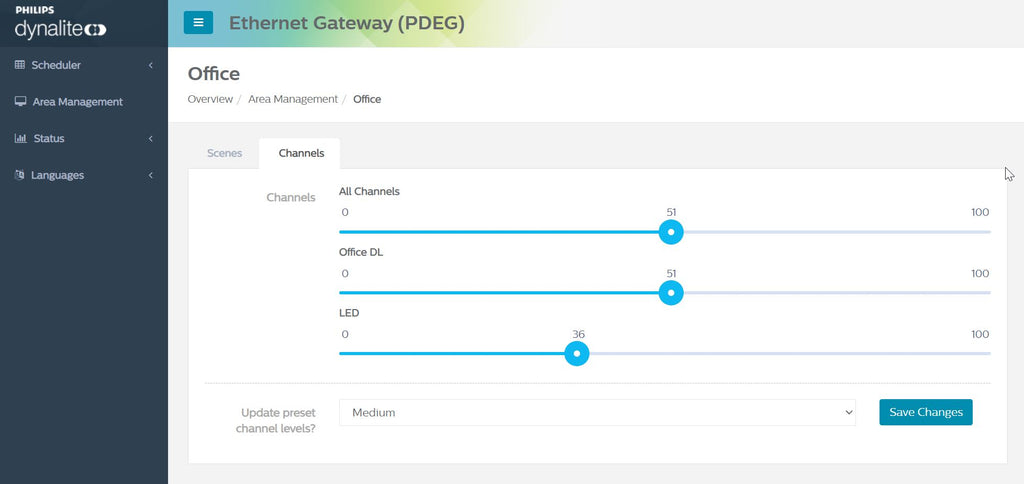
Task: Toggle the hamburger menu button
Action: (x=198, y=23)
